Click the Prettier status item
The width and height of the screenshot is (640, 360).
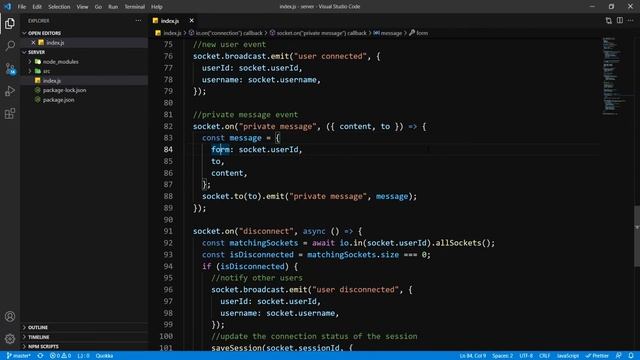point(597,356)
